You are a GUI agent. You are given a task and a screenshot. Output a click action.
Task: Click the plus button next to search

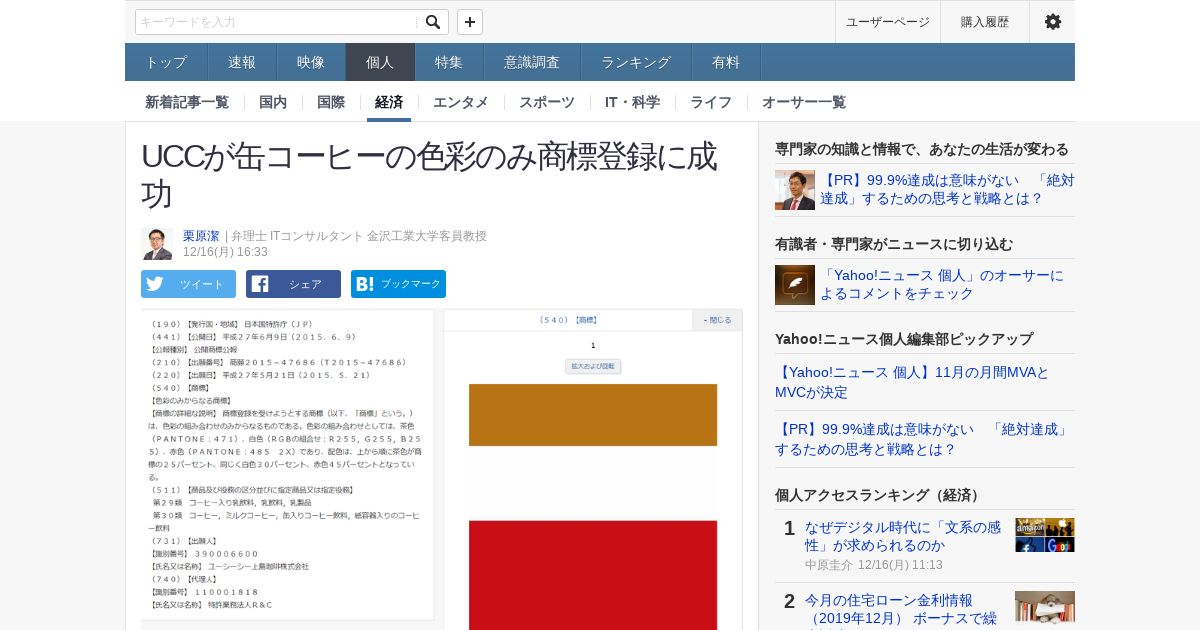tap(470, 22)
